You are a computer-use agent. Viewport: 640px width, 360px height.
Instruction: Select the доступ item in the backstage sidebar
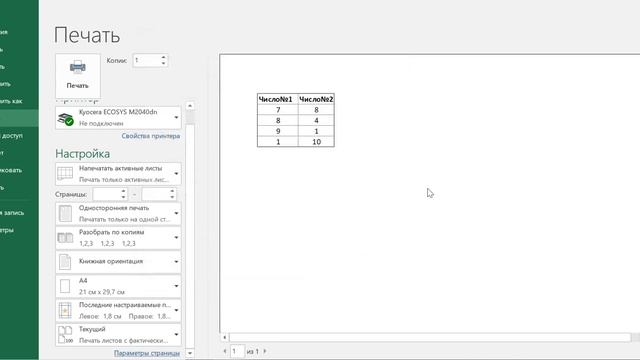point(12,136)
